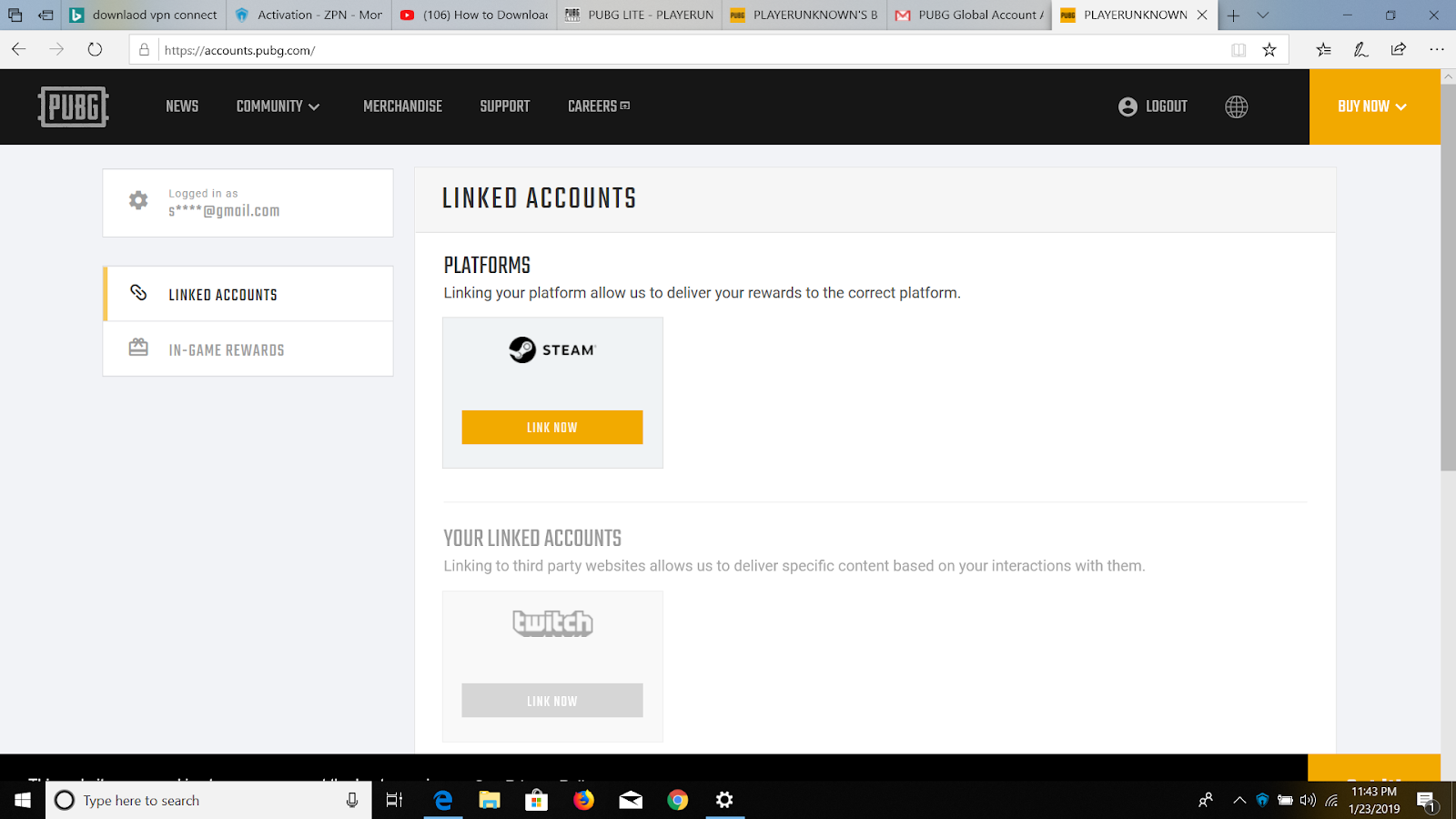Switch to the PLAYERUNKNOWN'S B tab

click(x=804, y=15)
